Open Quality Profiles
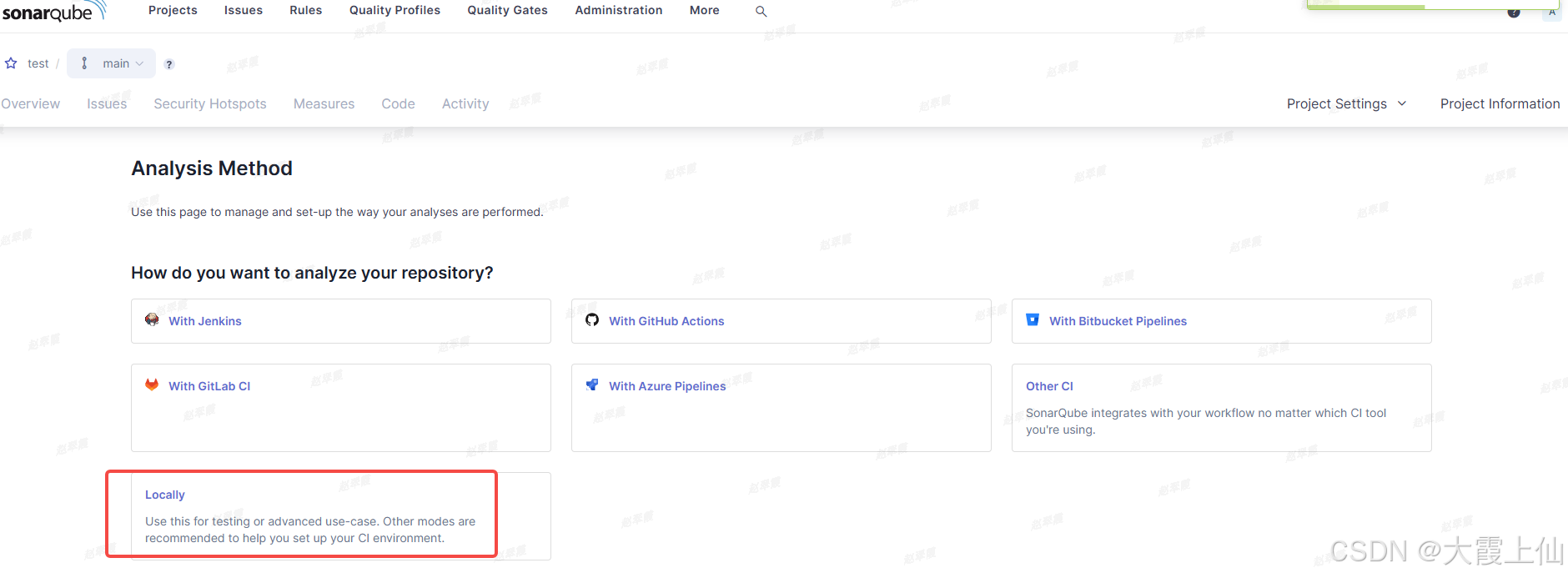The height and width of the screenshot is (578, 1568). pyautogui.click(x=395, y=10)
